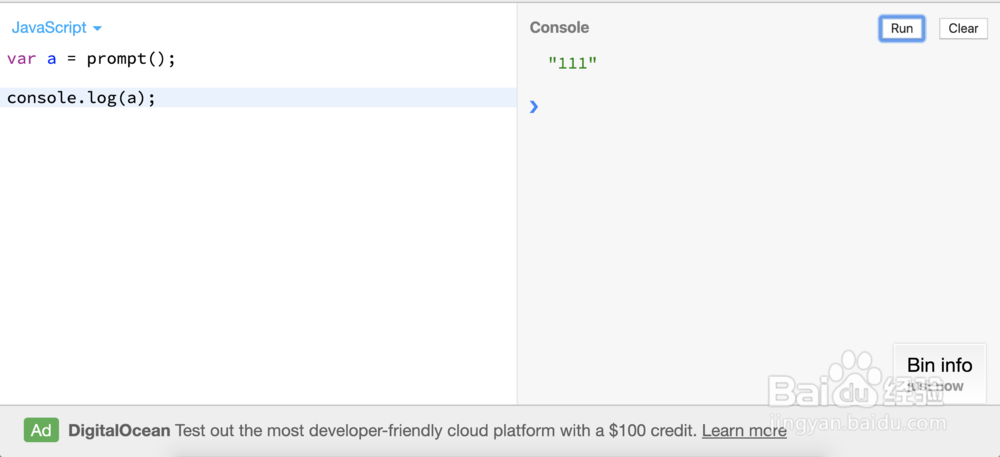Viewport: 1000px width, 457px height.
Task: Click the green Ad badge
Action: click(41, 431)
